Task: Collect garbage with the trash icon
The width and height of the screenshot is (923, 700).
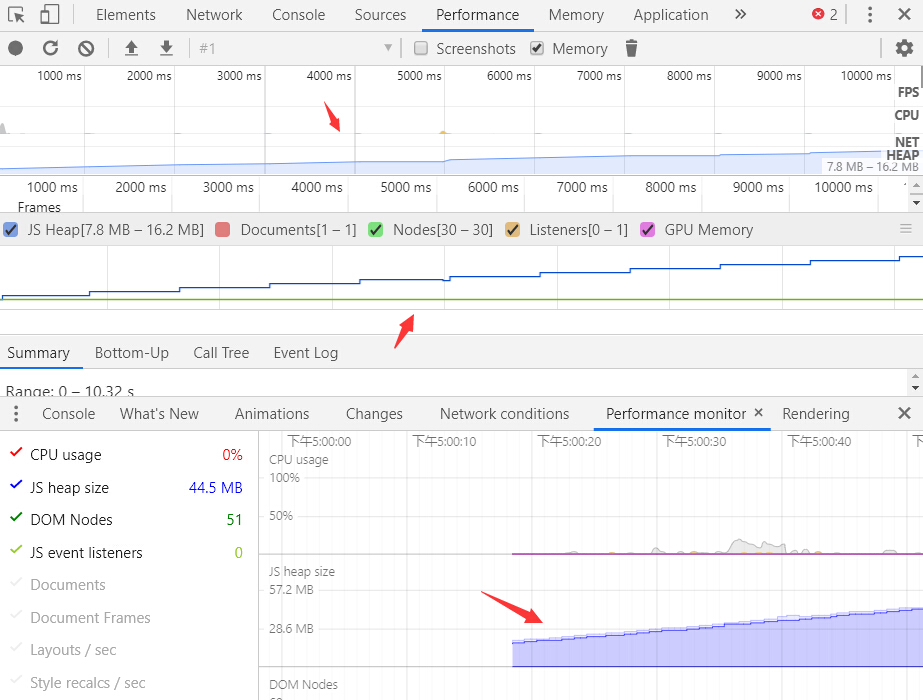Action: (631, 48)
